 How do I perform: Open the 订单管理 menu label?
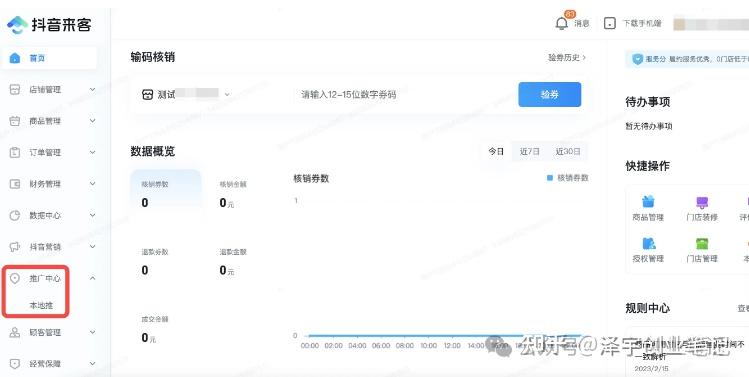[45, 152]
